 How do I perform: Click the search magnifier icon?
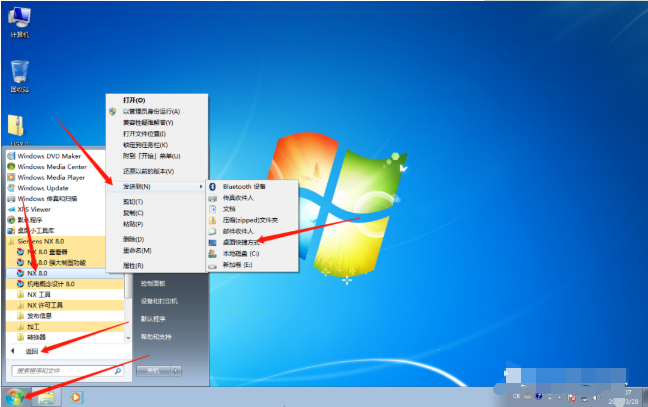[118, 371]
